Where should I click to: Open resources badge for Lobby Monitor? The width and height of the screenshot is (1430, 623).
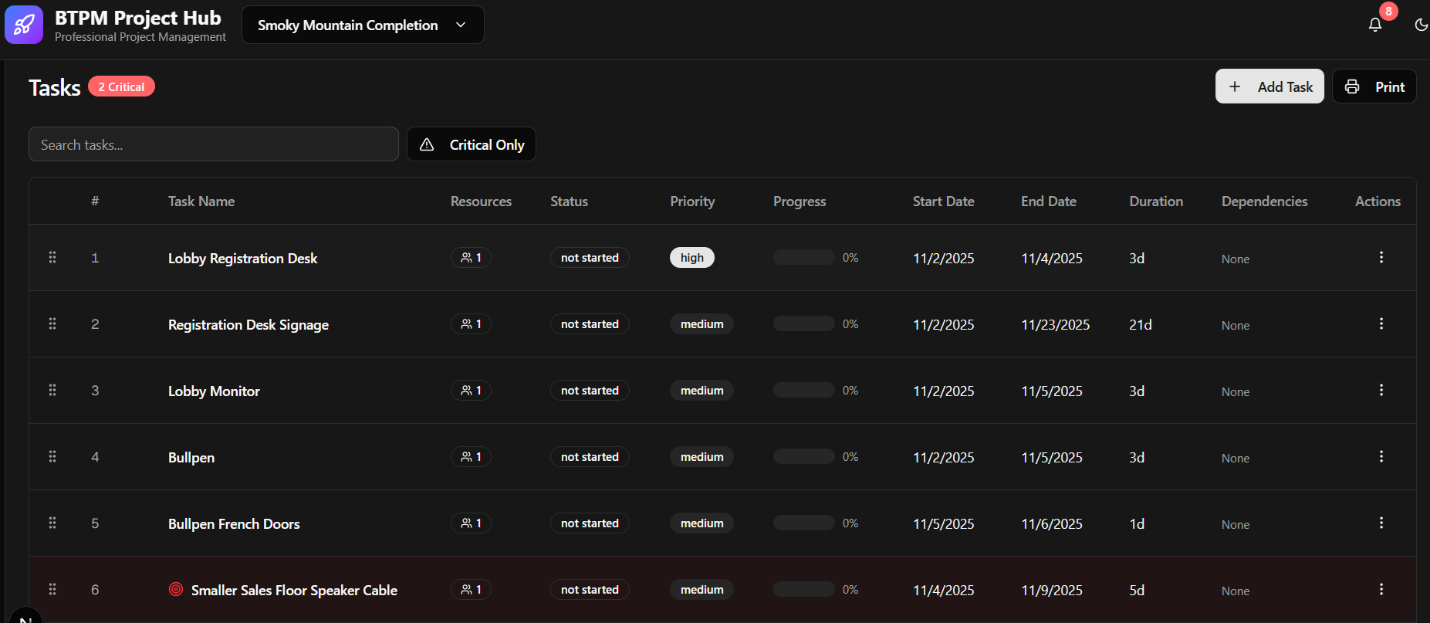tap(471, 390)
